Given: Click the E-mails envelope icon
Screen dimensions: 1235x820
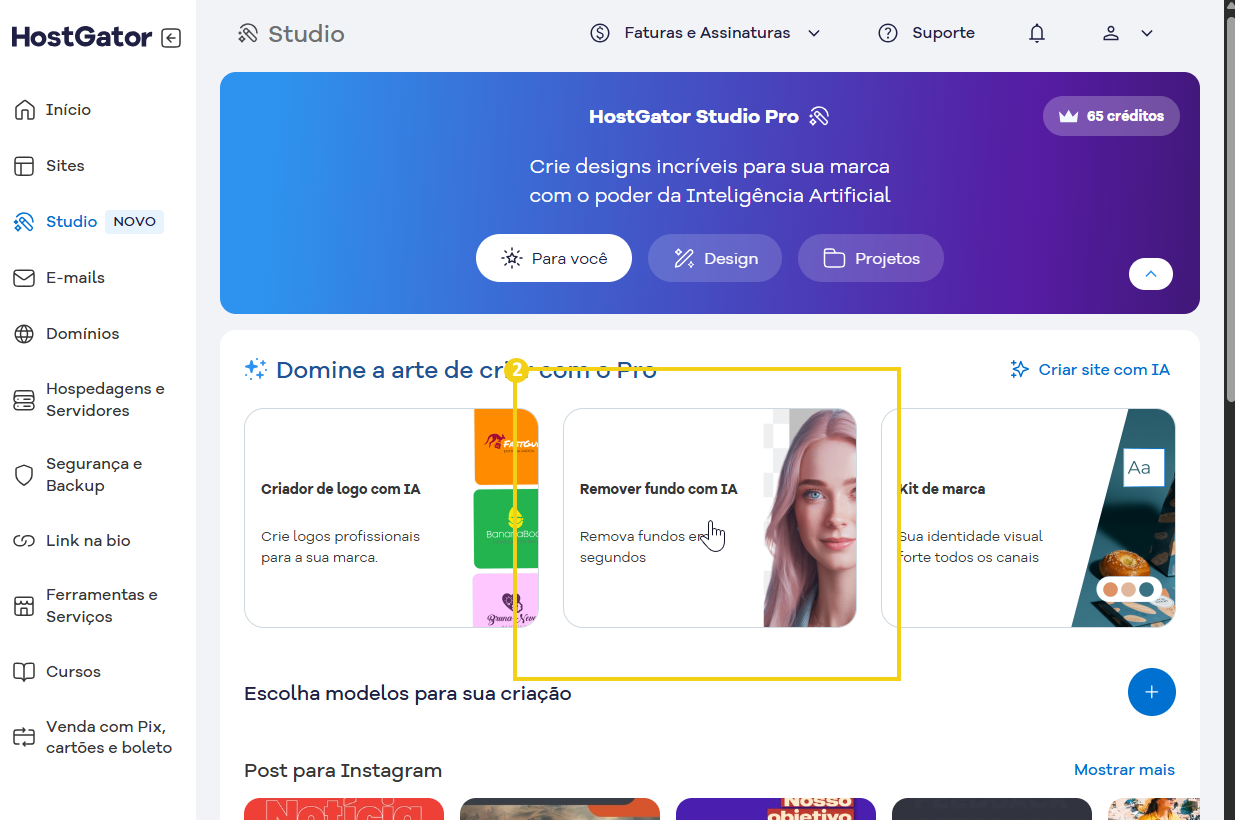Looking at the screenshot, I should point(24,278).
